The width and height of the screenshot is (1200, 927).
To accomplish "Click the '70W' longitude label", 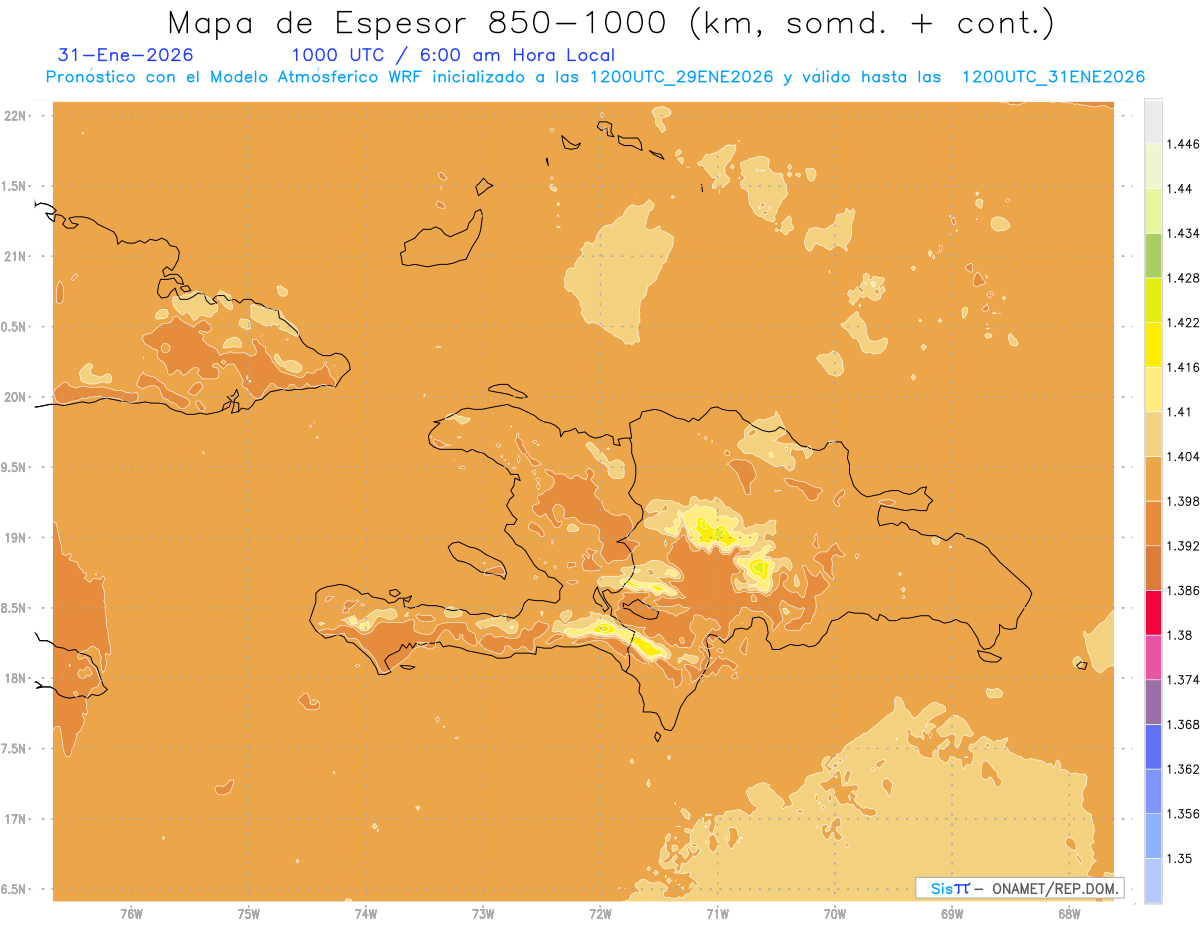I will point(835,913).
